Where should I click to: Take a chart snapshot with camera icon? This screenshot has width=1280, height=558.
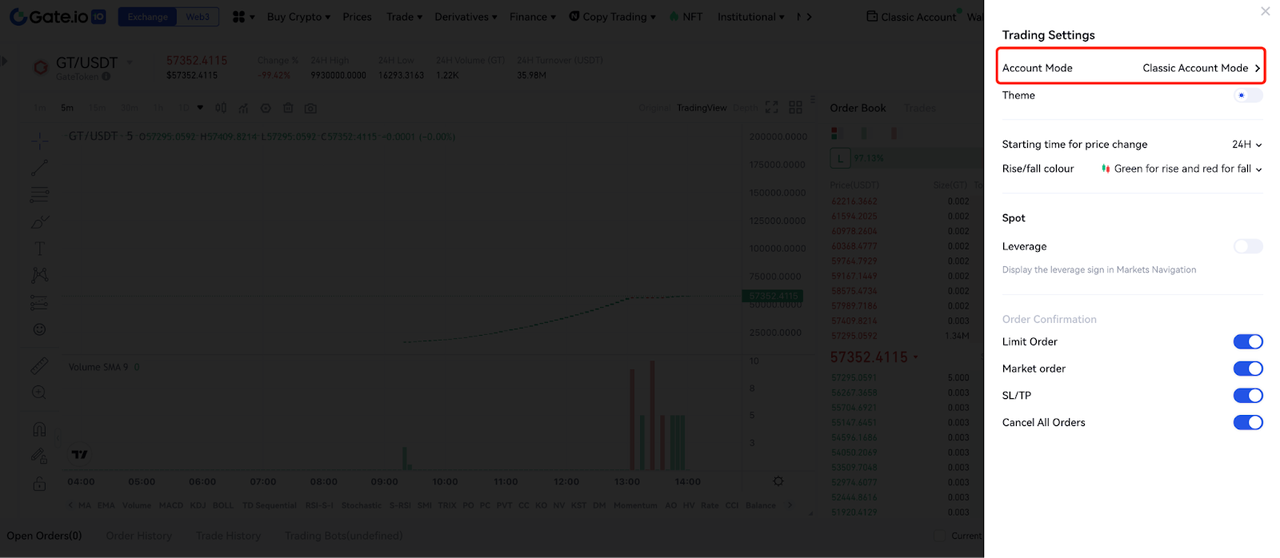click(x=311, y=108)
